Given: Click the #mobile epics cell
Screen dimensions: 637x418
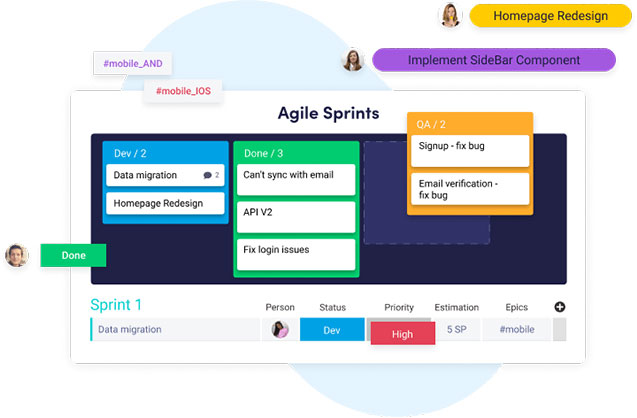Looking at the screenshot, I should (516, 329).
